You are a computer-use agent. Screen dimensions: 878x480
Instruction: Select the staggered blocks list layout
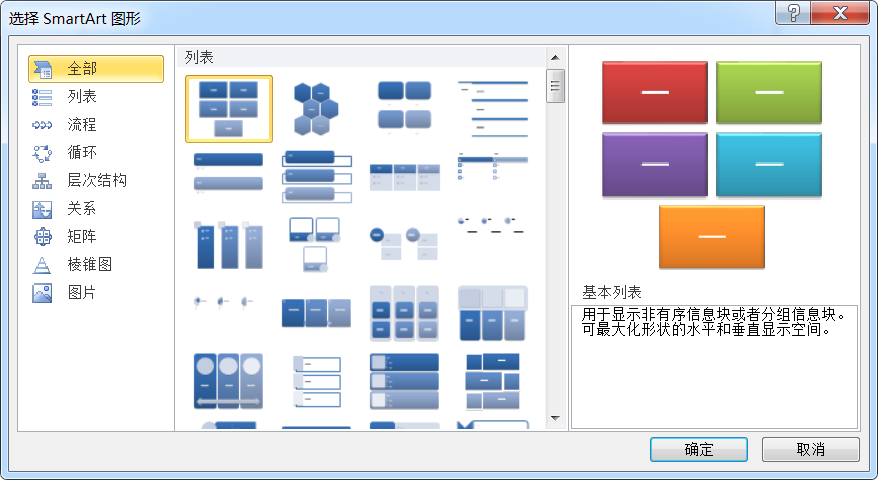pyautogui.click(x=493, y=381)
